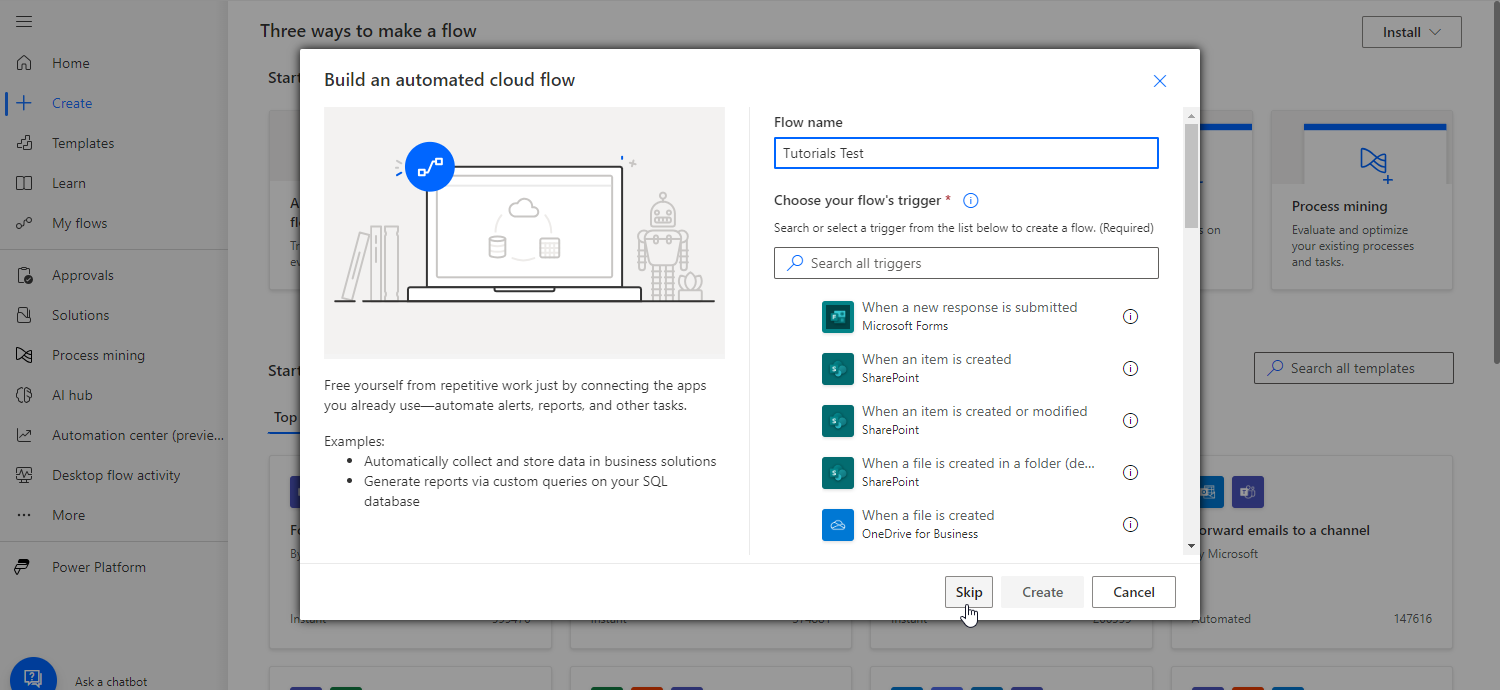This screenshot has height=690, width=1500.
Task: Click the Cancel button in the dialog
Action: (x=1133, y=592)
